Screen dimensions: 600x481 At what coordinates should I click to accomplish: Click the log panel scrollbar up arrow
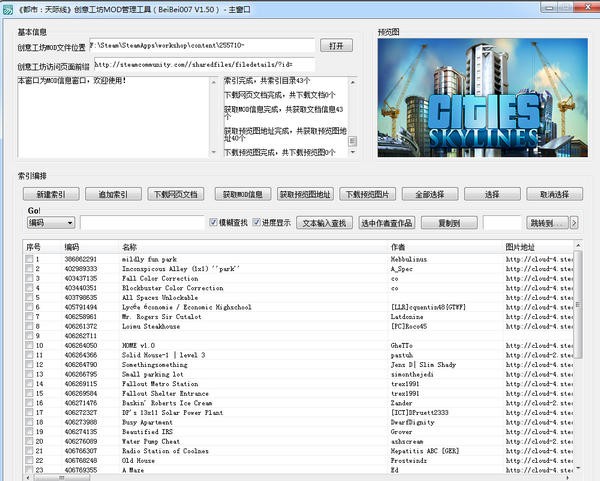[352, 82]
